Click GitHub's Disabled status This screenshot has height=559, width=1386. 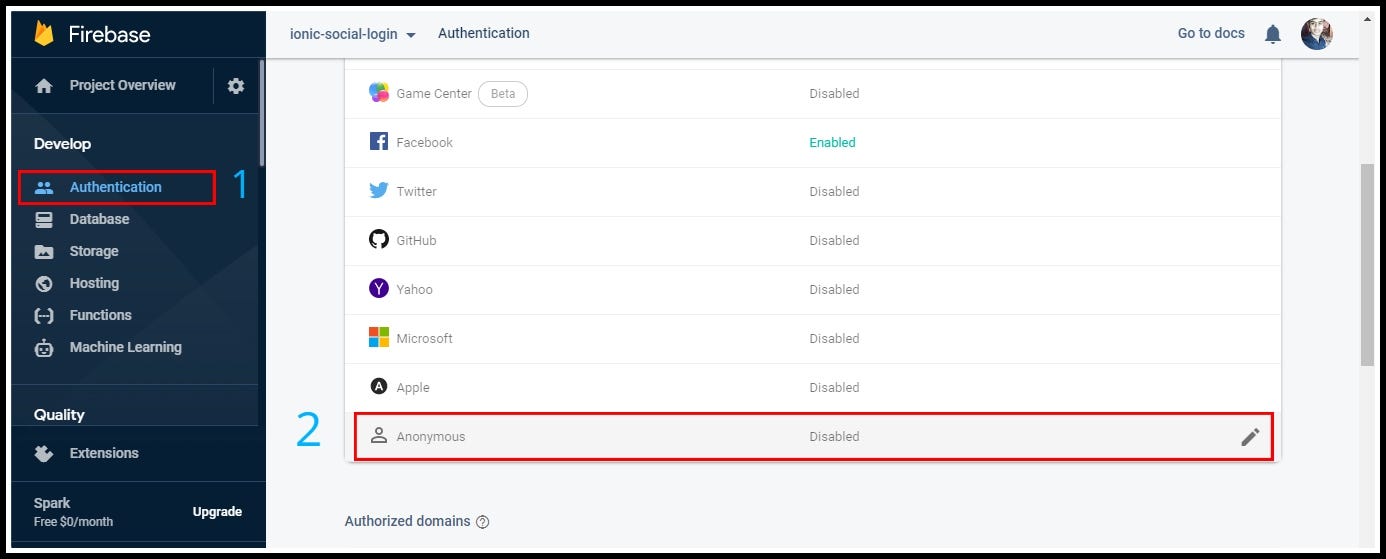click(x=834, y=240)
